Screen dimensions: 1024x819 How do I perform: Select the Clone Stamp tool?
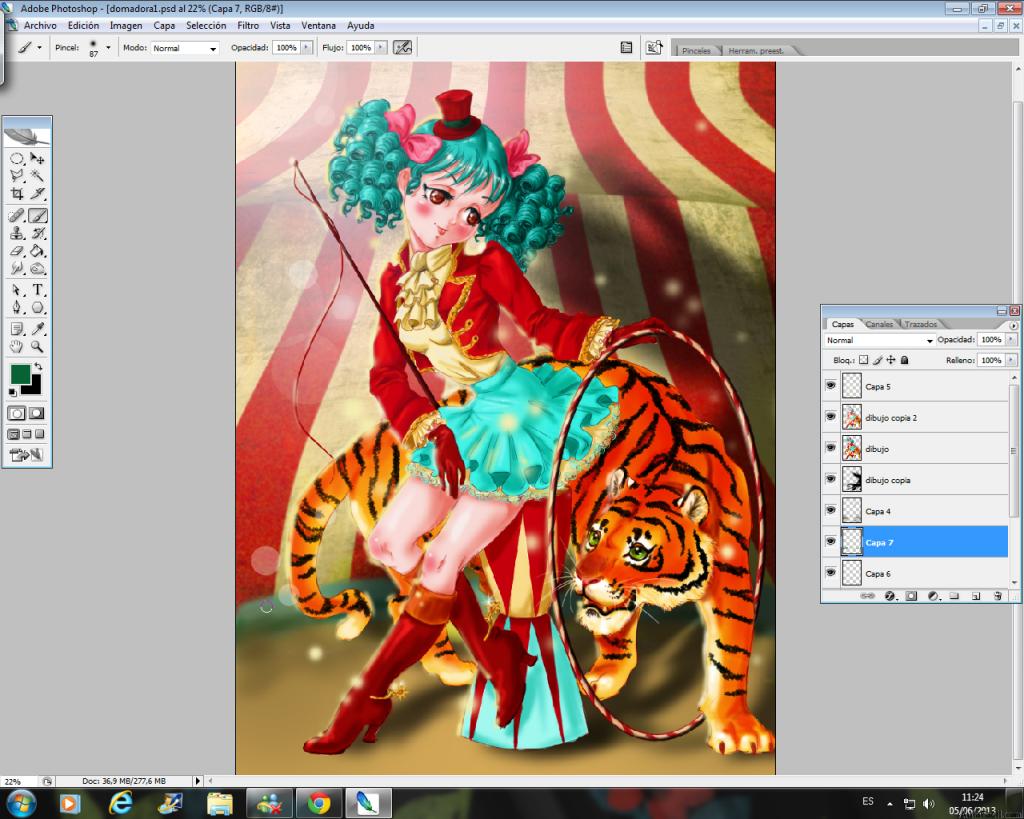click(x=17, y=233)
